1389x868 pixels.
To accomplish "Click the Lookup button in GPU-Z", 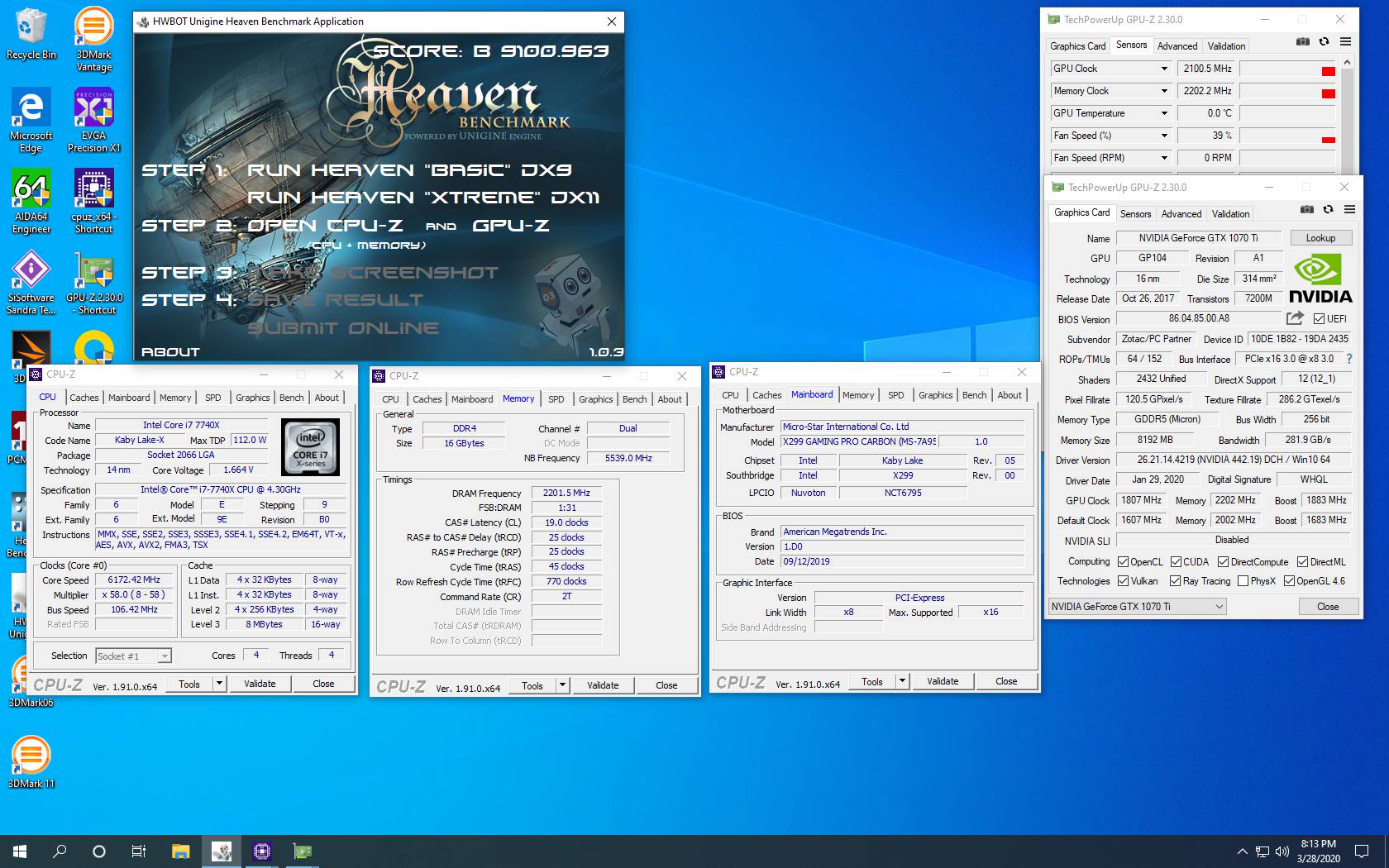I will [x=1320, y=238].
